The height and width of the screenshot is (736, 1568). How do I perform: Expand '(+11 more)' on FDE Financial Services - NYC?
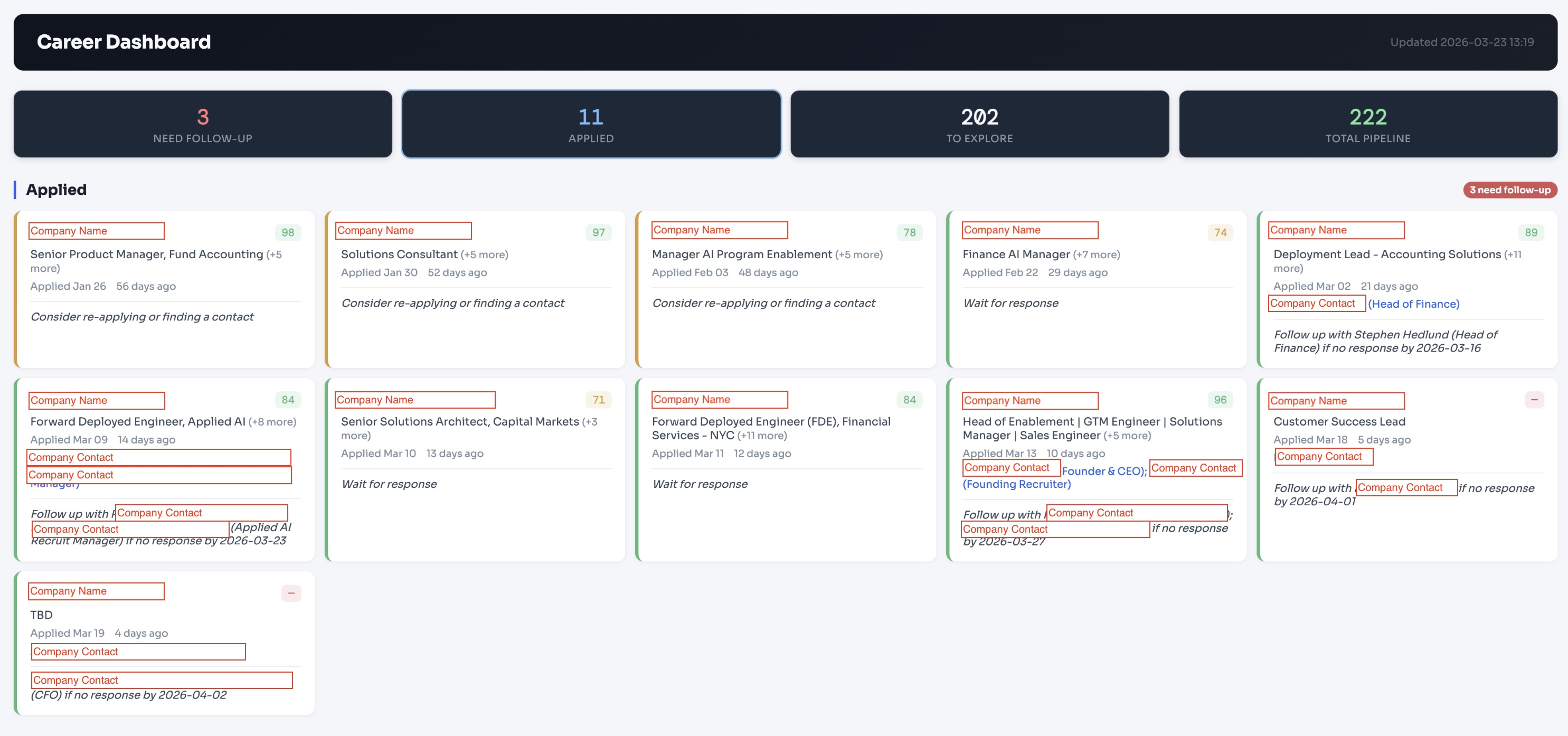pyautogui.click(x=762, y=436)
